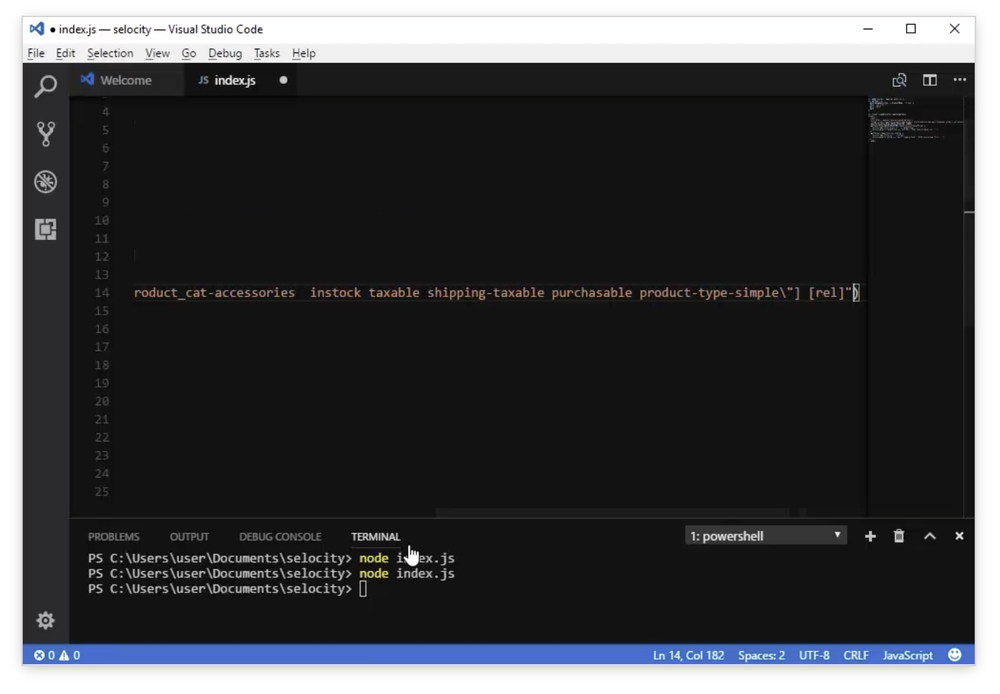Screen dimensions: 1000x694
Task: Open the 1: powershell terminal dropdown
Action: tap(765, 535)
